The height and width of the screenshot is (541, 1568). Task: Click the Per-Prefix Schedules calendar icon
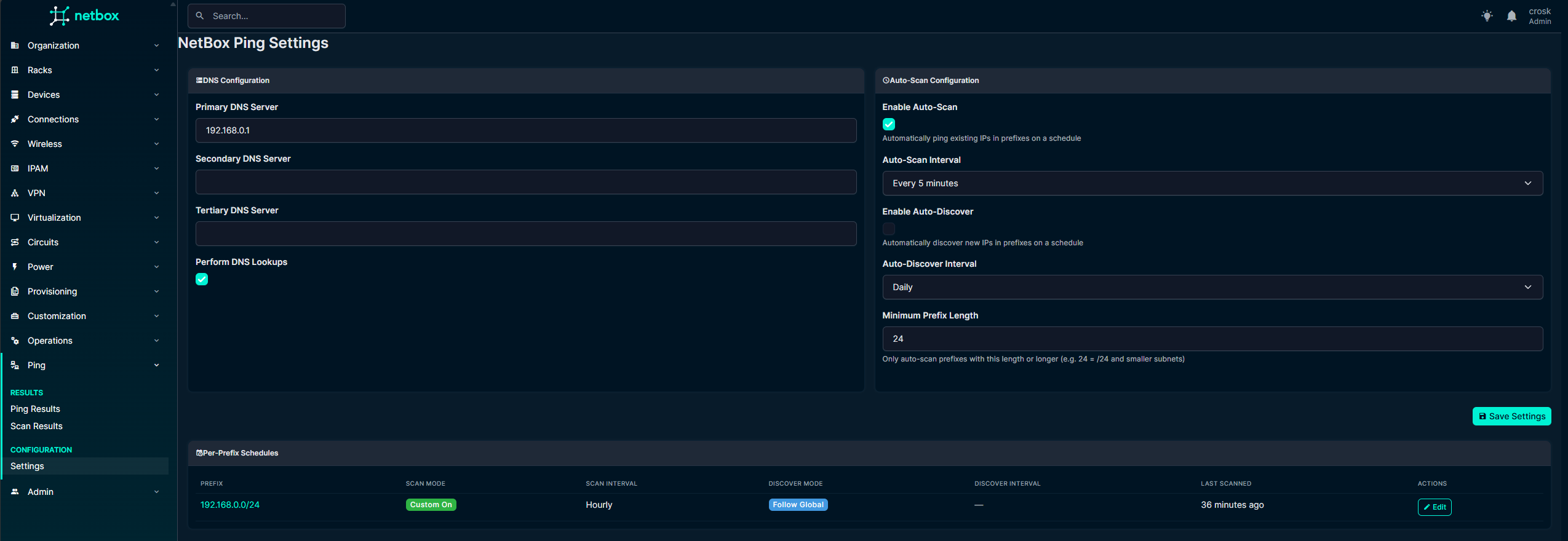pos(199,453)
